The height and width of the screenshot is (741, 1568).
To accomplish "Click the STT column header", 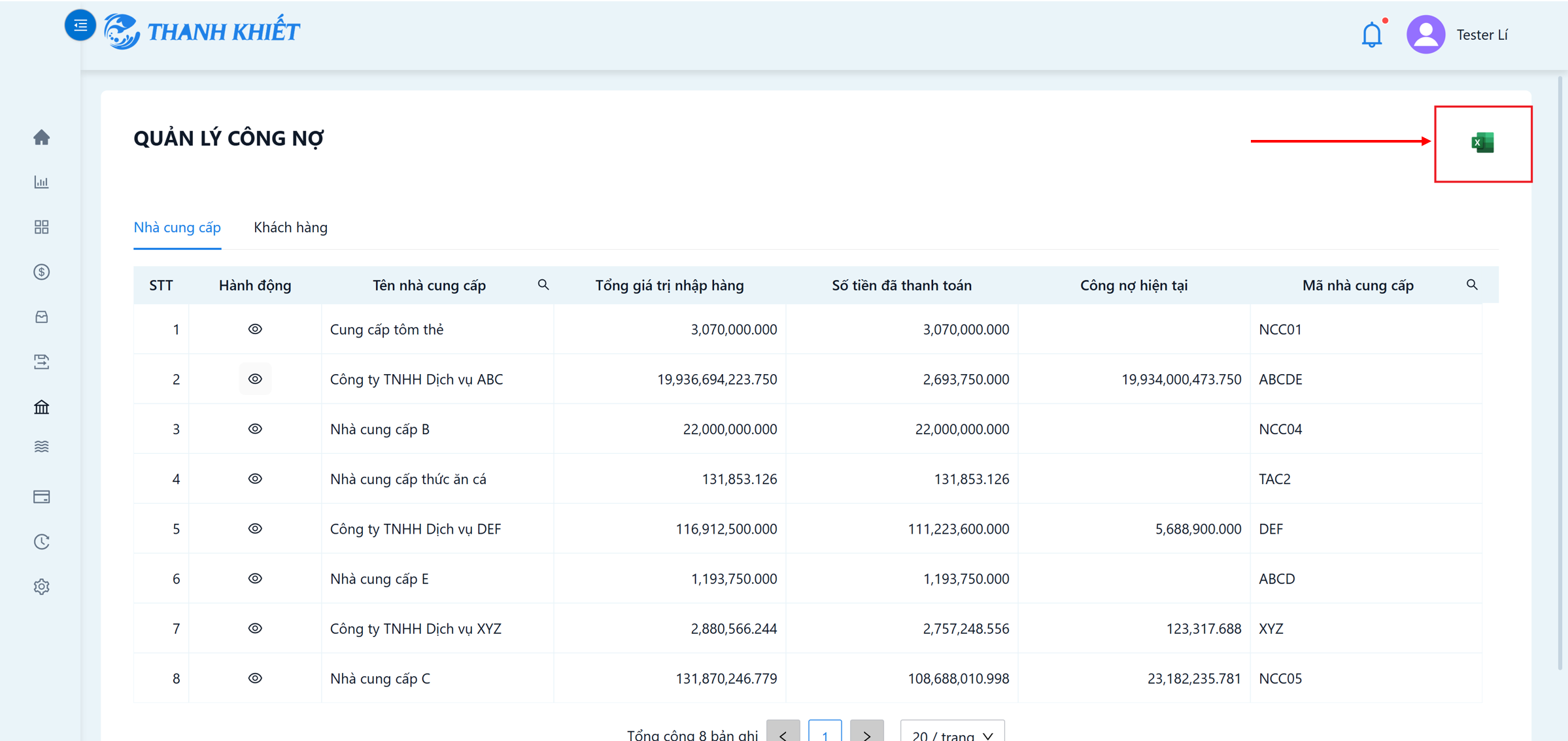I will point(161,285).
